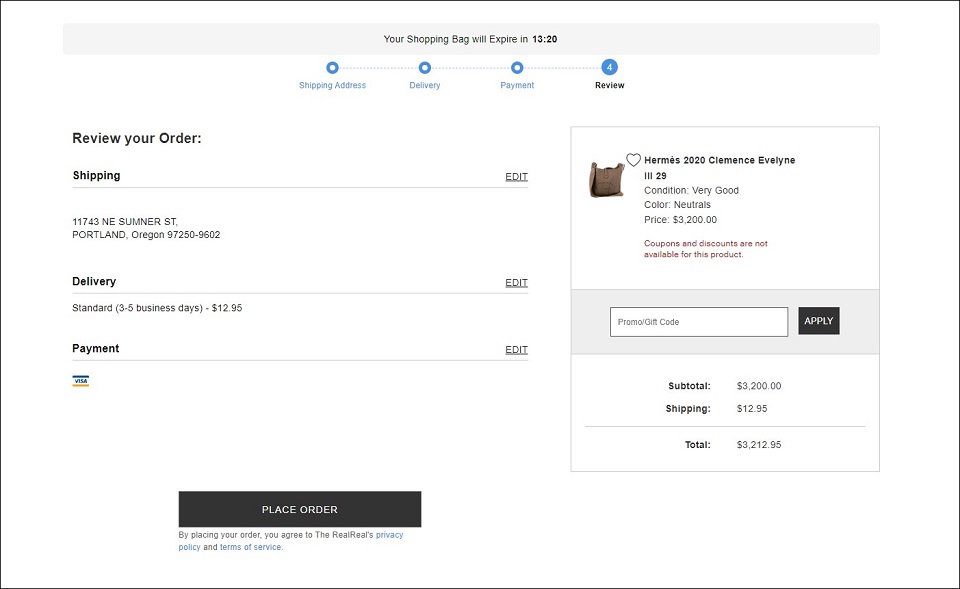Image resolution: width=960 pixels, height=589 pixels.
Task: Apply the promo code with APPLY button
Action: [819, 321]
